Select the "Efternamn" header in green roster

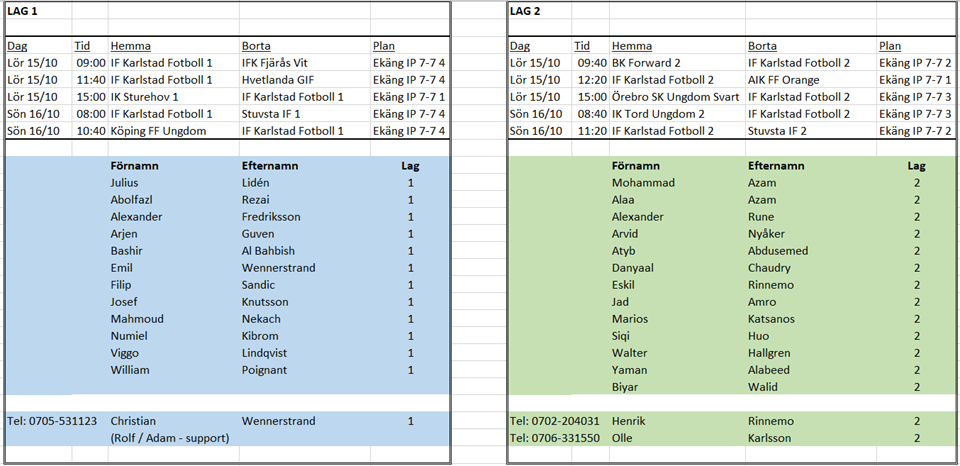(x=775, y=166)
